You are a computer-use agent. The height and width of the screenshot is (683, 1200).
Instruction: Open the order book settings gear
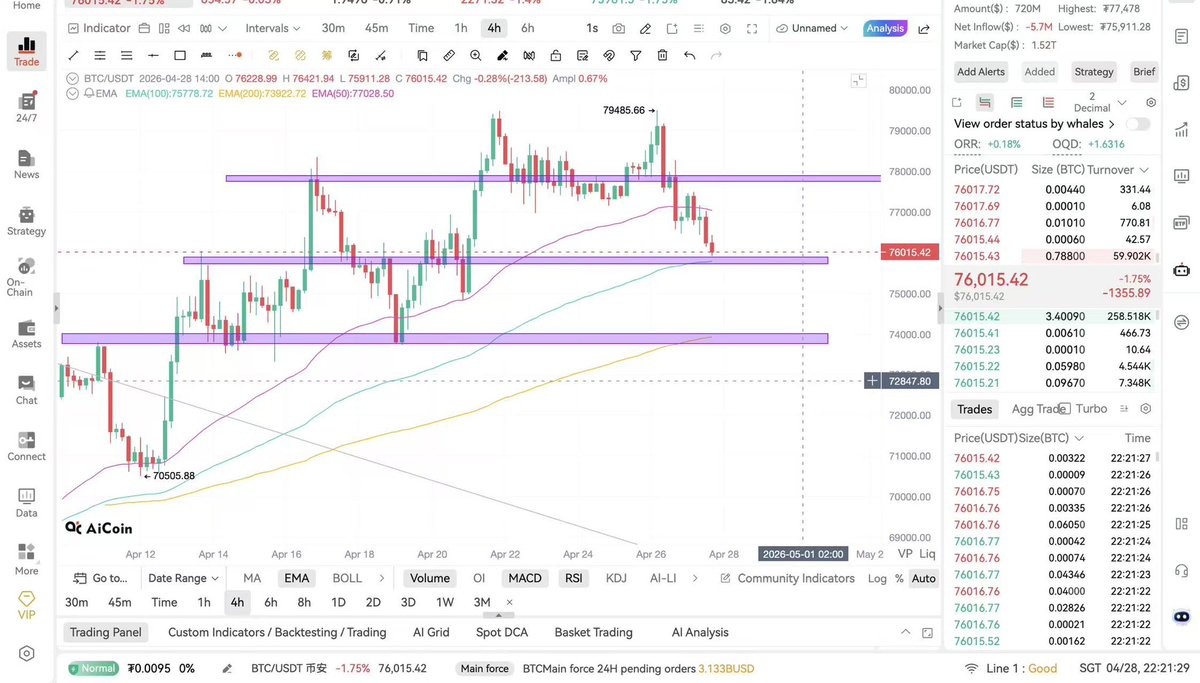click(x=1151, y=102)
